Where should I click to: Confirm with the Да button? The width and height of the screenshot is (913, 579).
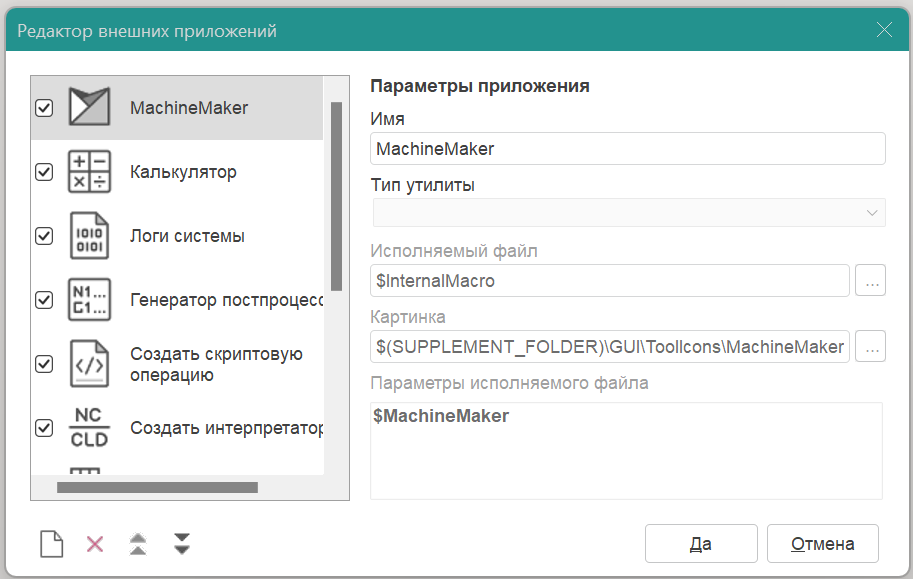click(700, 544)
